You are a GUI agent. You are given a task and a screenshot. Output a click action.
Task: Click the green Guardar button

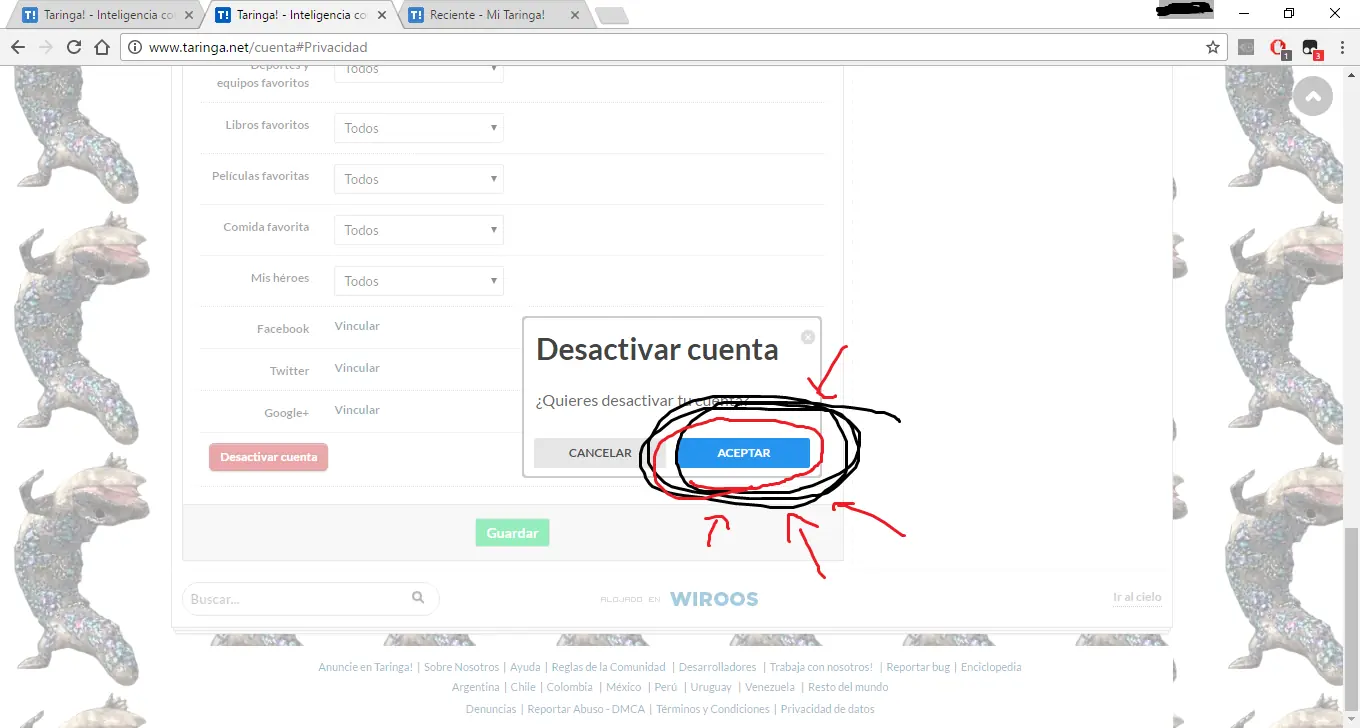coord(512,533)
